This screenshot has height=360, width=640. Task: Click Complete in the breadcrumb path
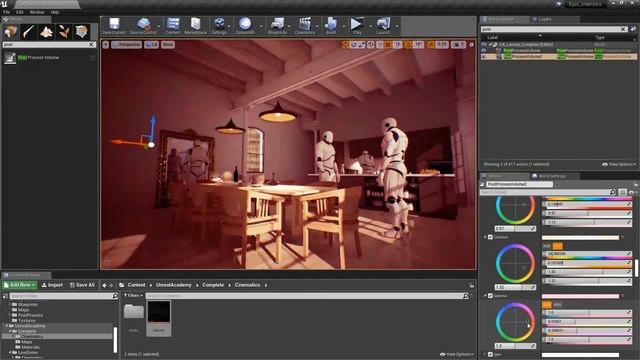213,285
